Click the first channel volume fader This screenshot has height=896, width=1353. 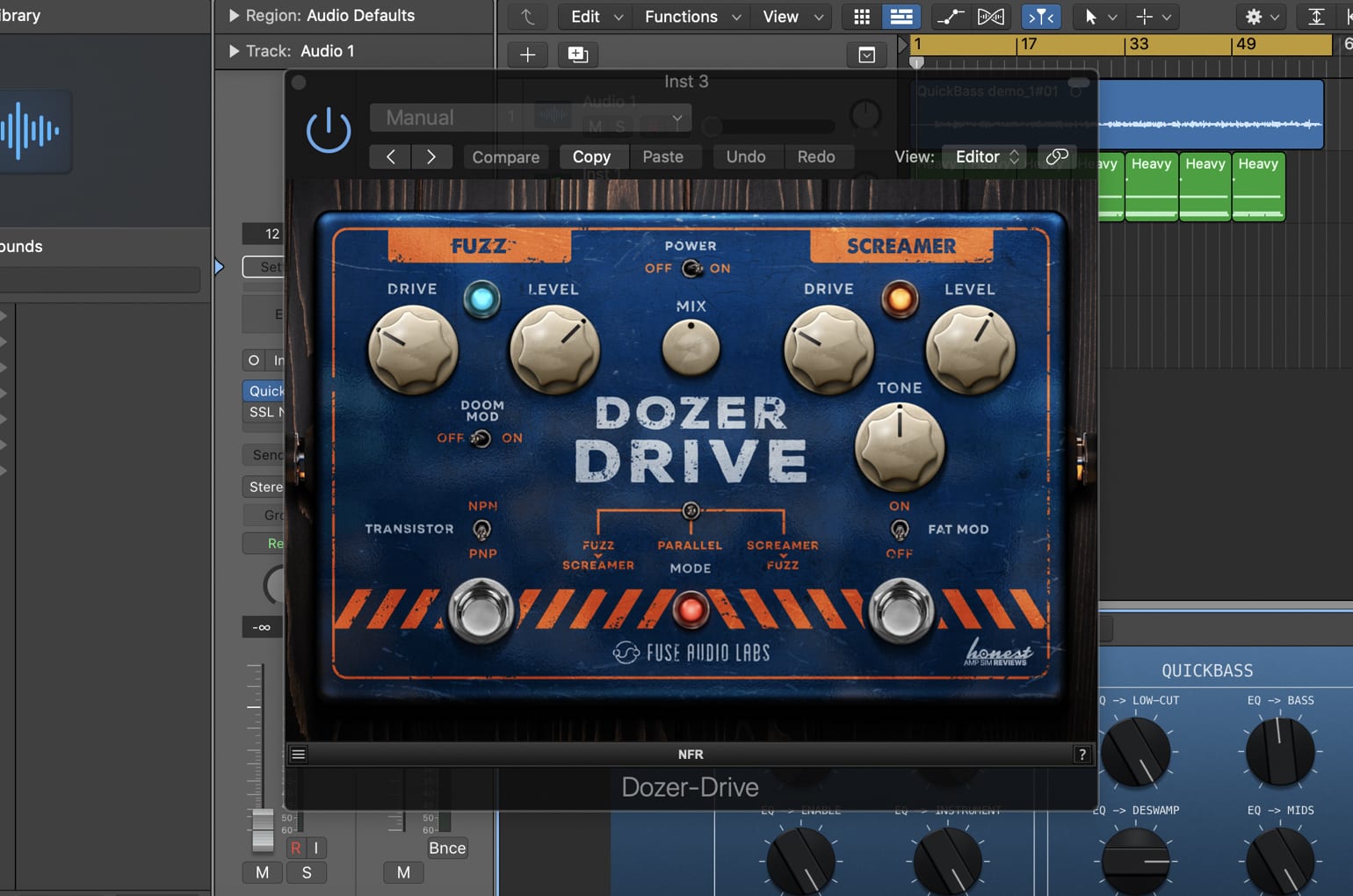[263, 830]
